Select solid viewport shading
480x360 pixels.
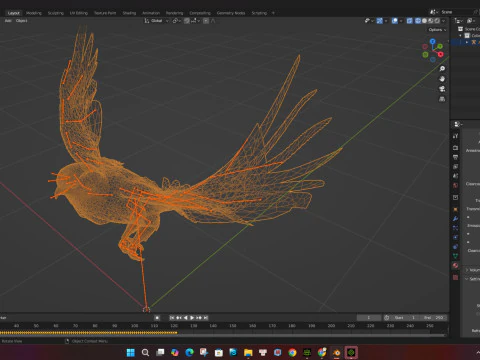click(424, 21)
